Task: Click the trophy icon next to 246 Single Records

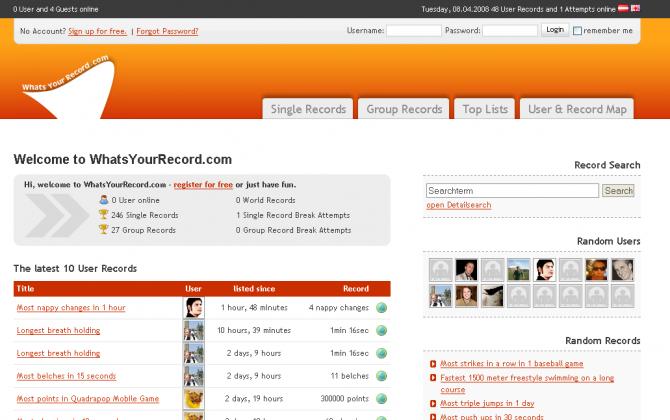Action: pyautogui.click(x=103, y=214)
